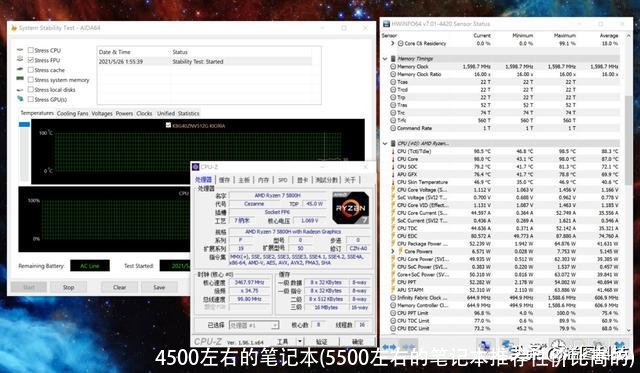Image resolution: width=640 pixels, height=373 pixels.
Task: Click the icon beside Infinity Fabric Clock
Action: [393, 298]
